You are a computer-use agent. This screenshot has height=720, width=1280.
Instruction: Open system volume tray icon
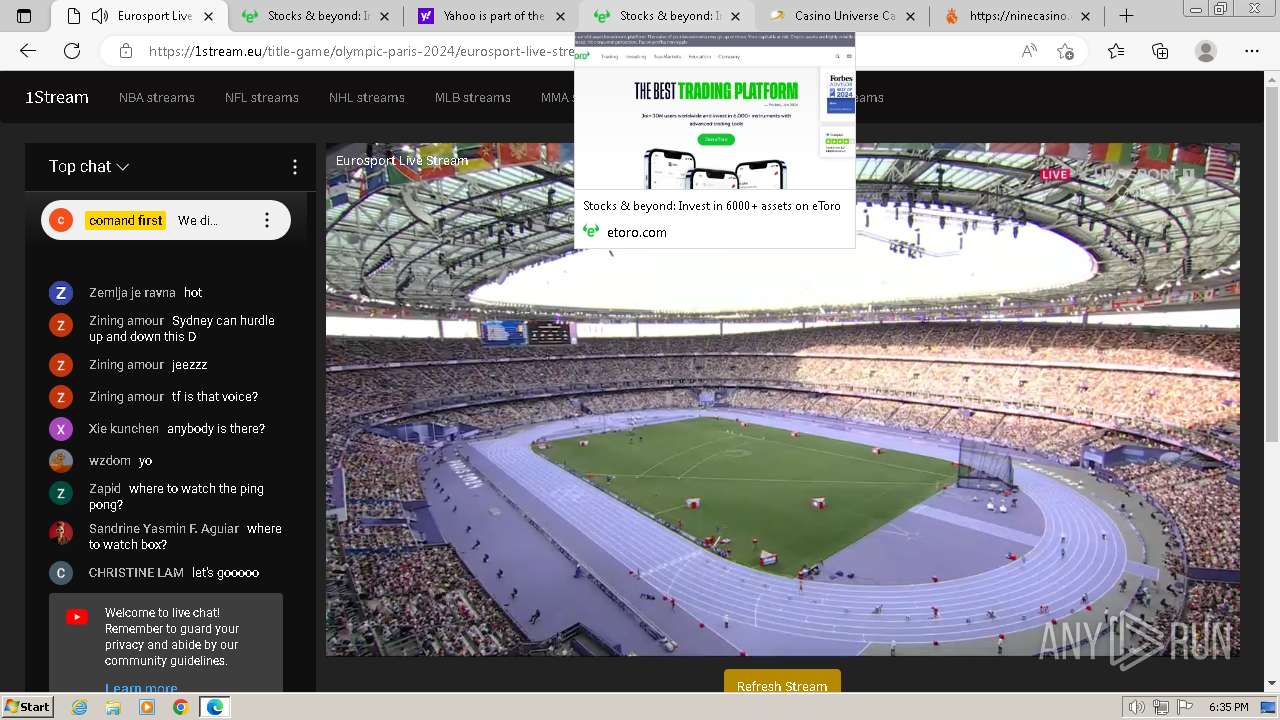tap(1137, 707)
